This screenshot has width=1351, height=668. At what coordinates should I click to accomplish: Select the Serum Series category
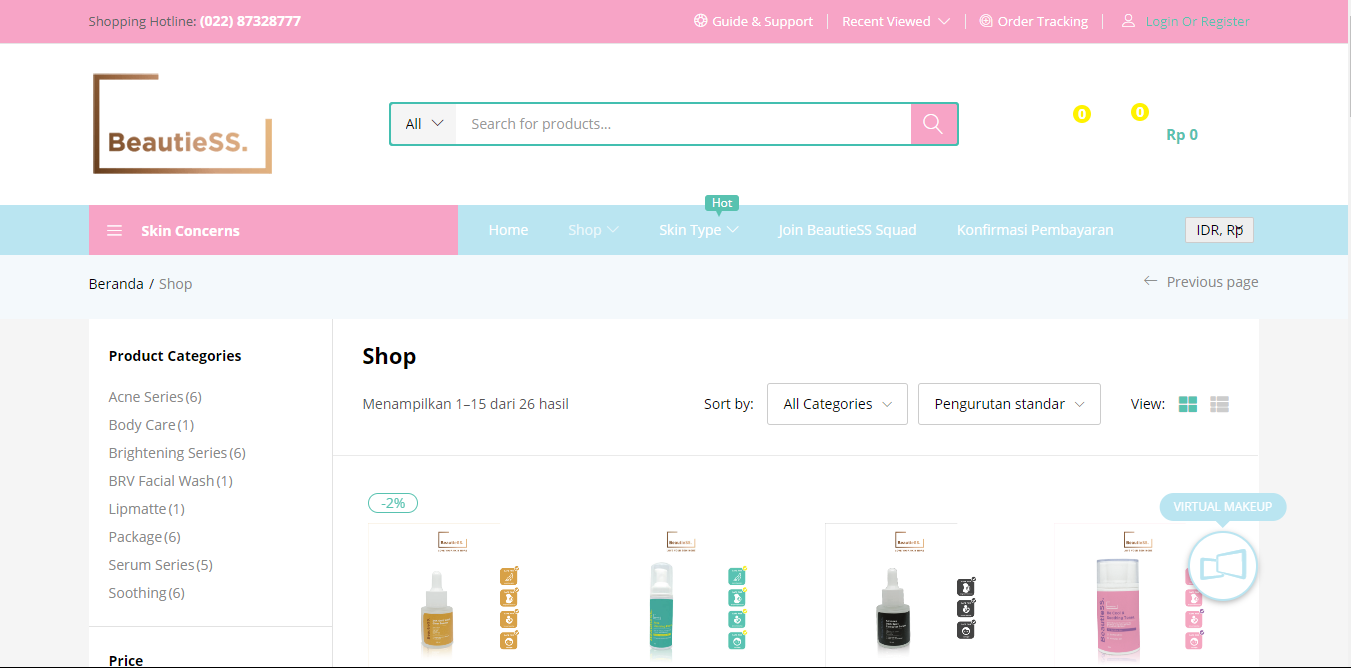click(151, 565)
